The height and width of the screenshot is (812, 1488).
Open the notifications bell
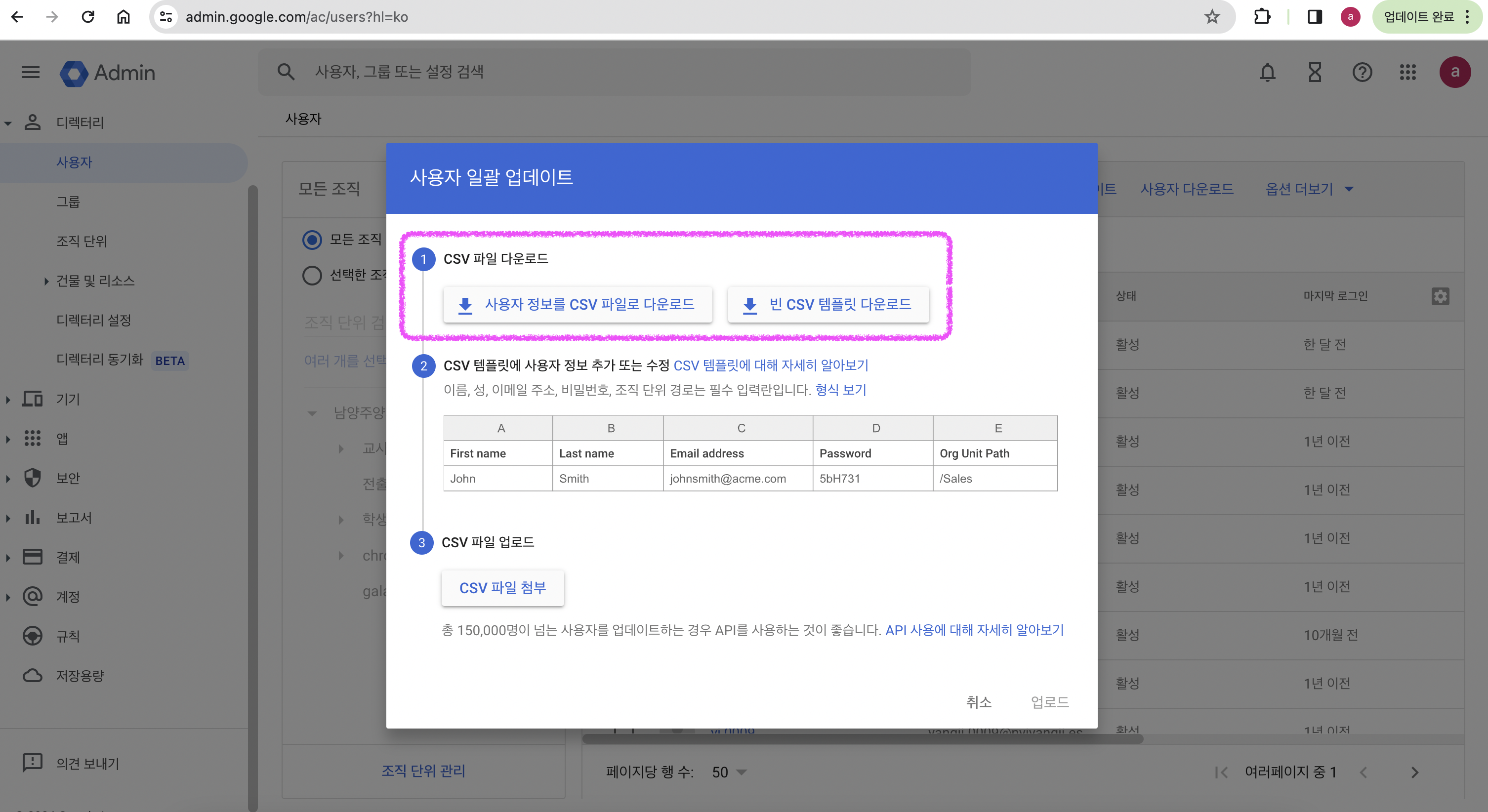pos(1267,72)
